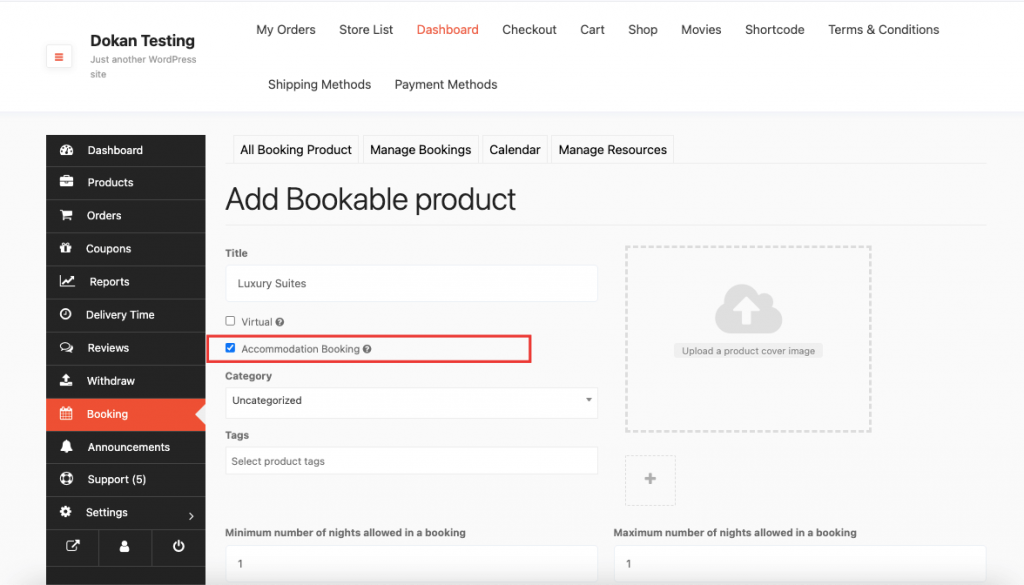Open the Calendar tab

(515, 150)
